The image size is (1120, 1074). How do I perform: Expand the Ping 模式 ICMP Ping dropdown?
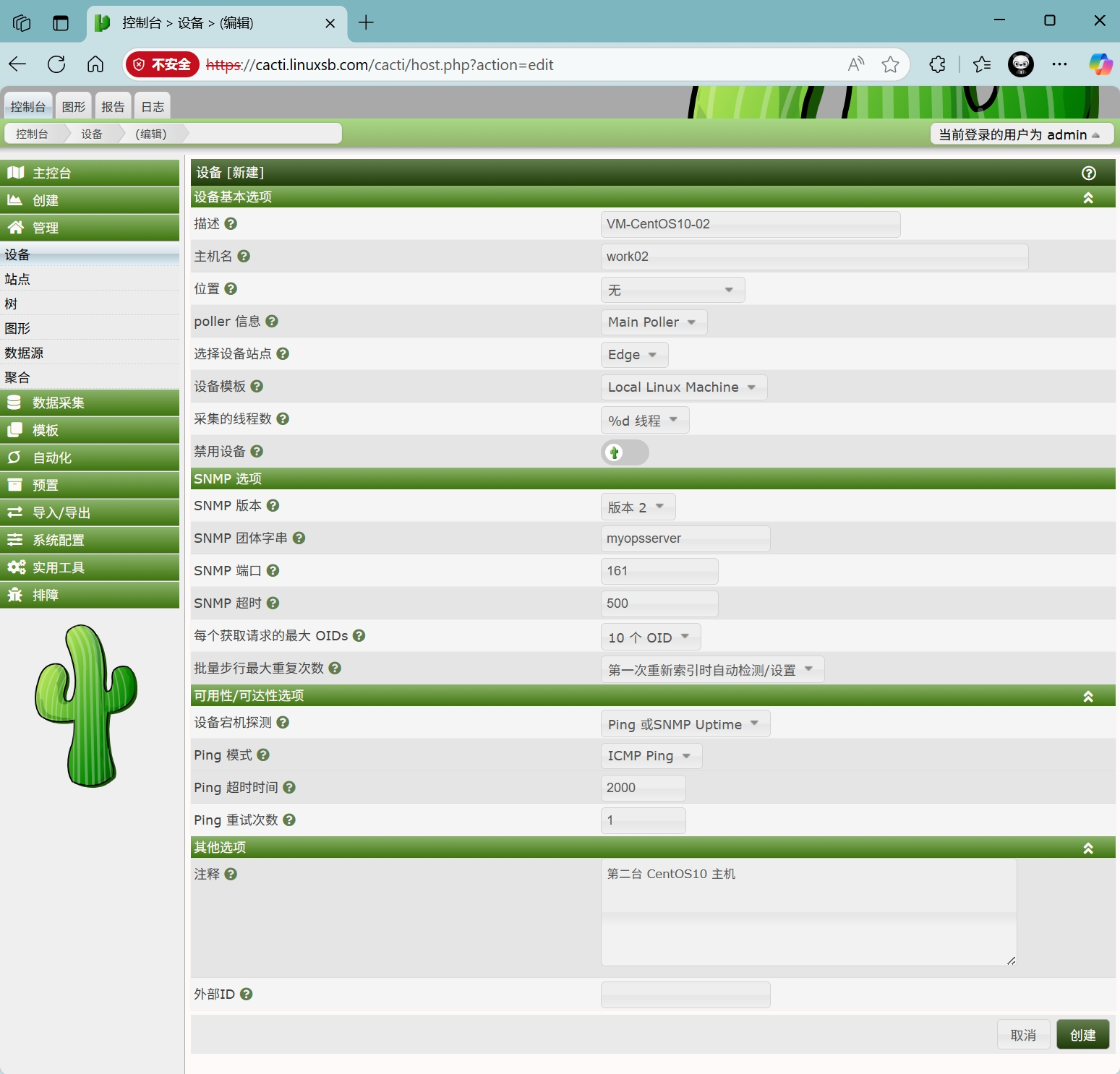(x=650, y=756)
